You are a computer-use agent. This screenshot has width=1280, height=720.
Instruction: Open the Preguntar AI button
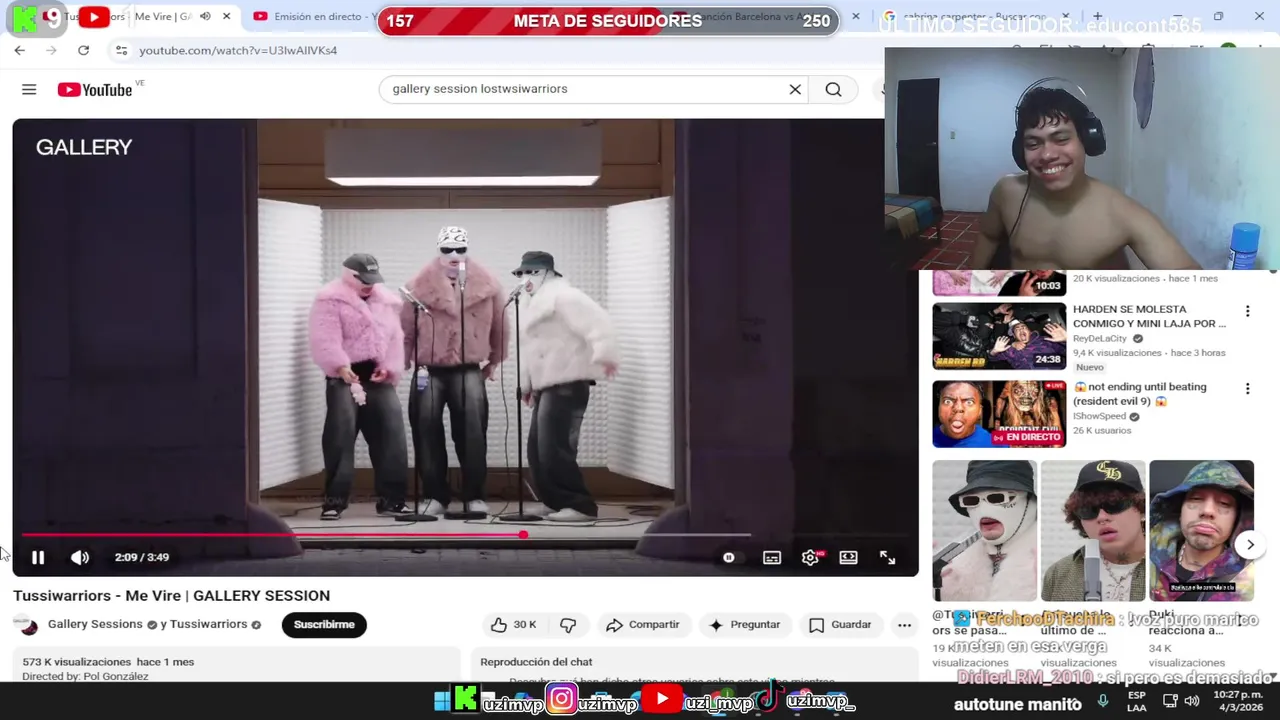click(x=744, y=625)
